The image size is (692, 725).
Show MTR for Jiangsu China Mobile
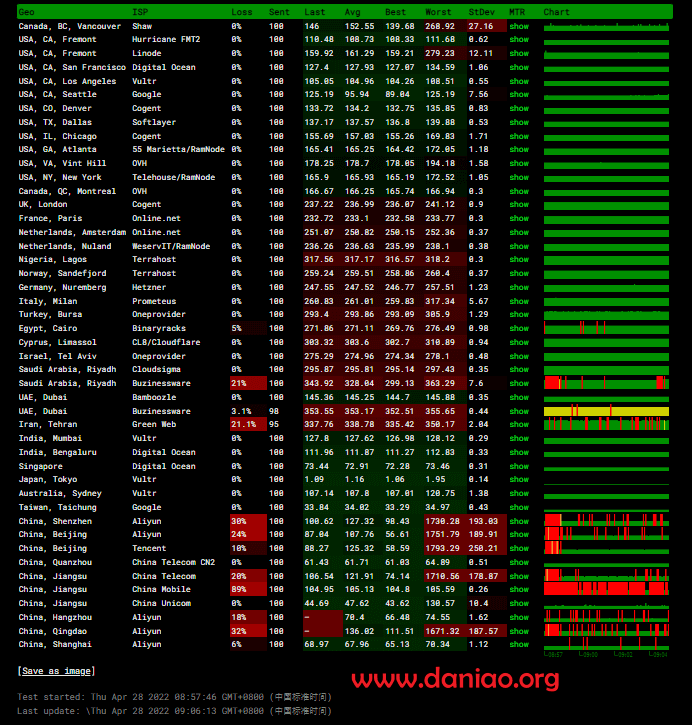coord(519,589)
